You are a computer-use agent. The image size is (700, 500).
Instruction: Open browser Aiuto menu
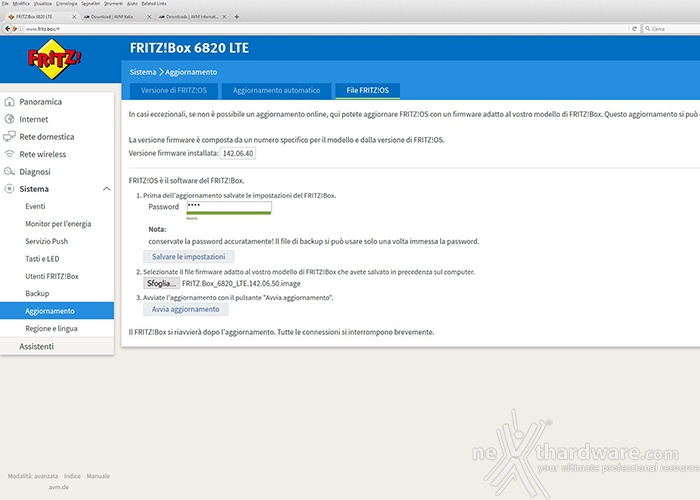(132, 4)
